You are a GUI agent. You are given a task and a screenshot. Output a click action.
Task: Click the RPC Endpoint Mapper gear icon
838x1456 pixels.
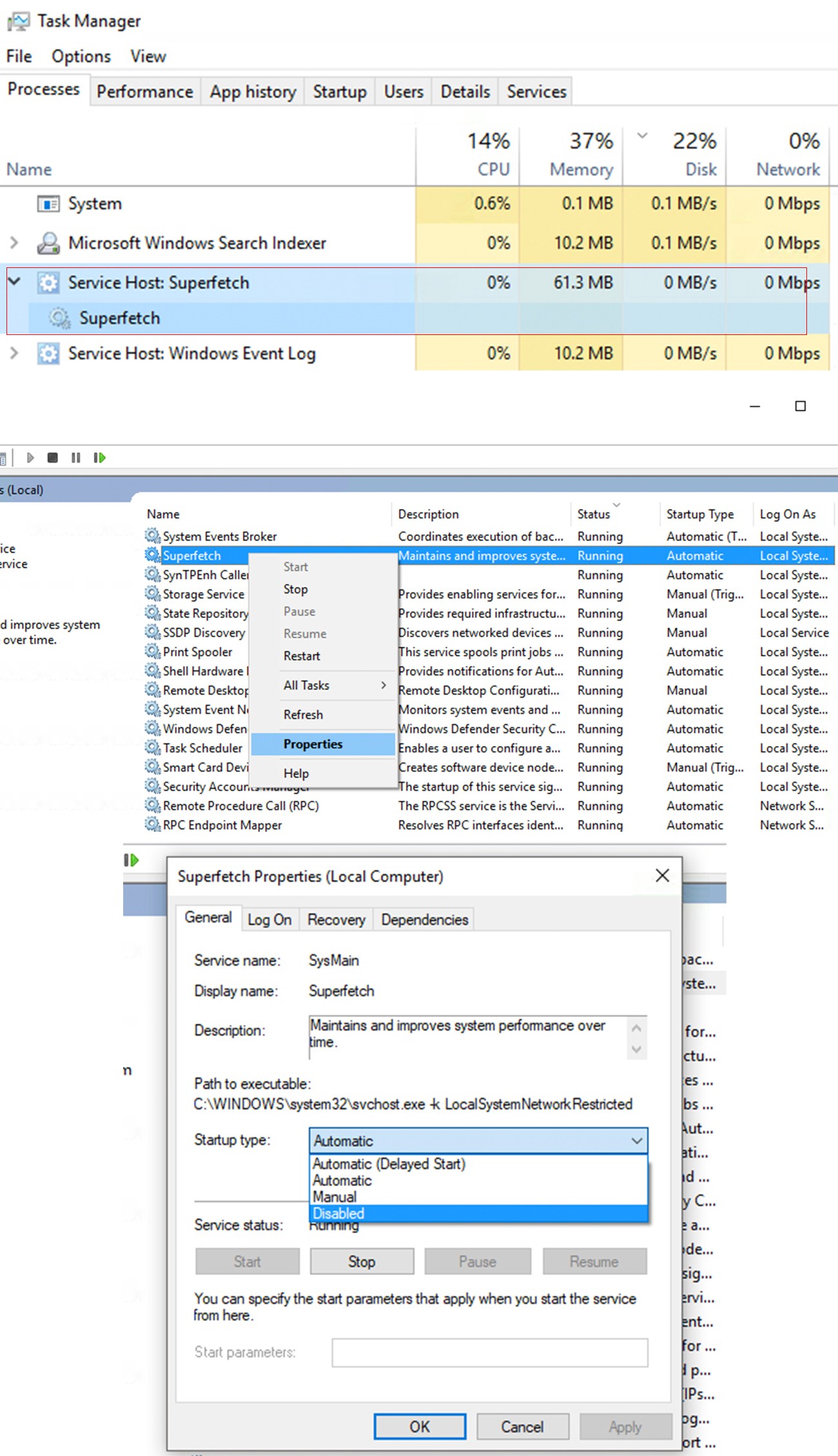point(153,825)
